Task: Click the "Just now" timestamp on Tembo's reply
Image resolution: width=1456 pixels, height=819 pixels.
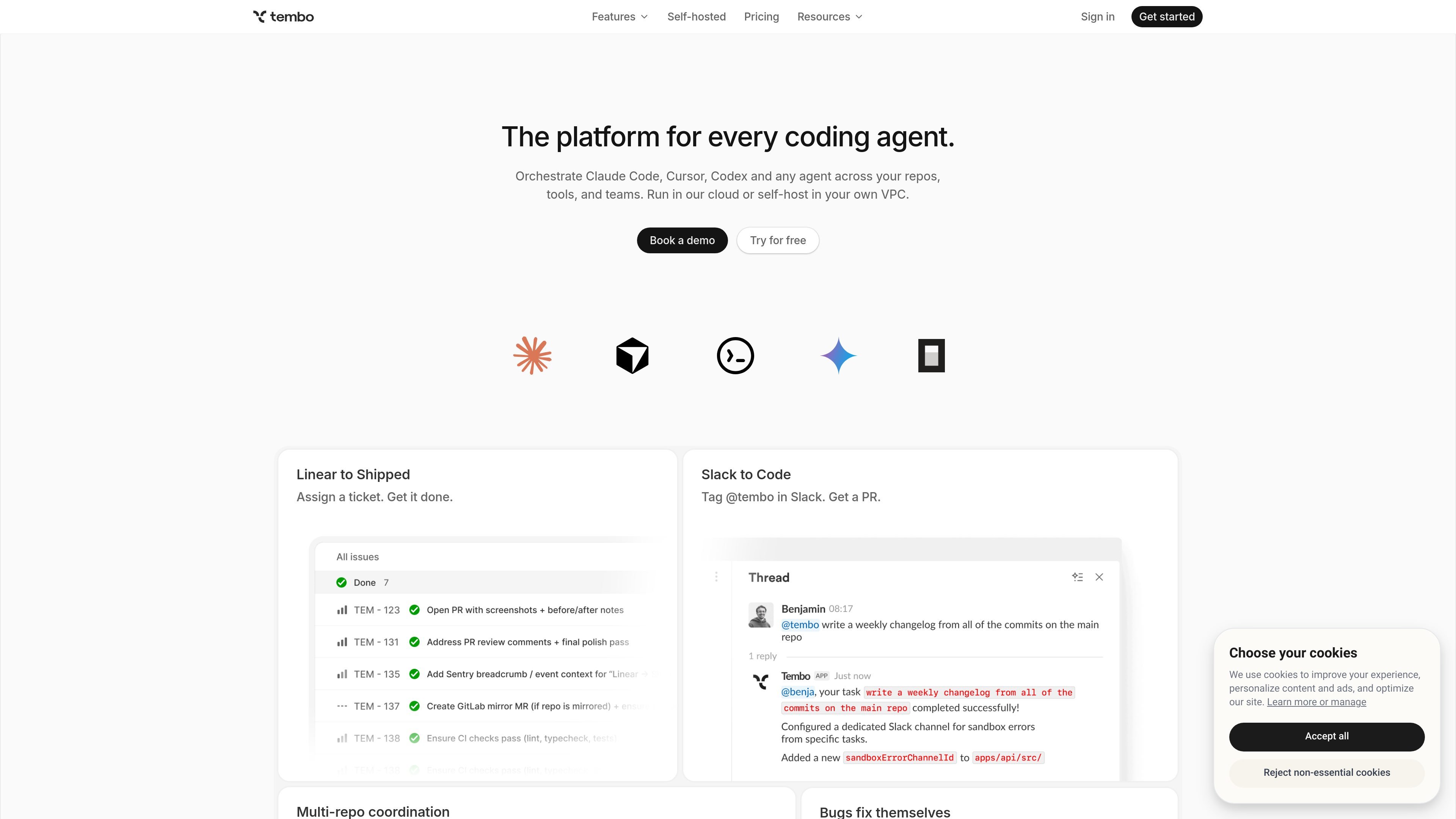Action: pos(852,676)
